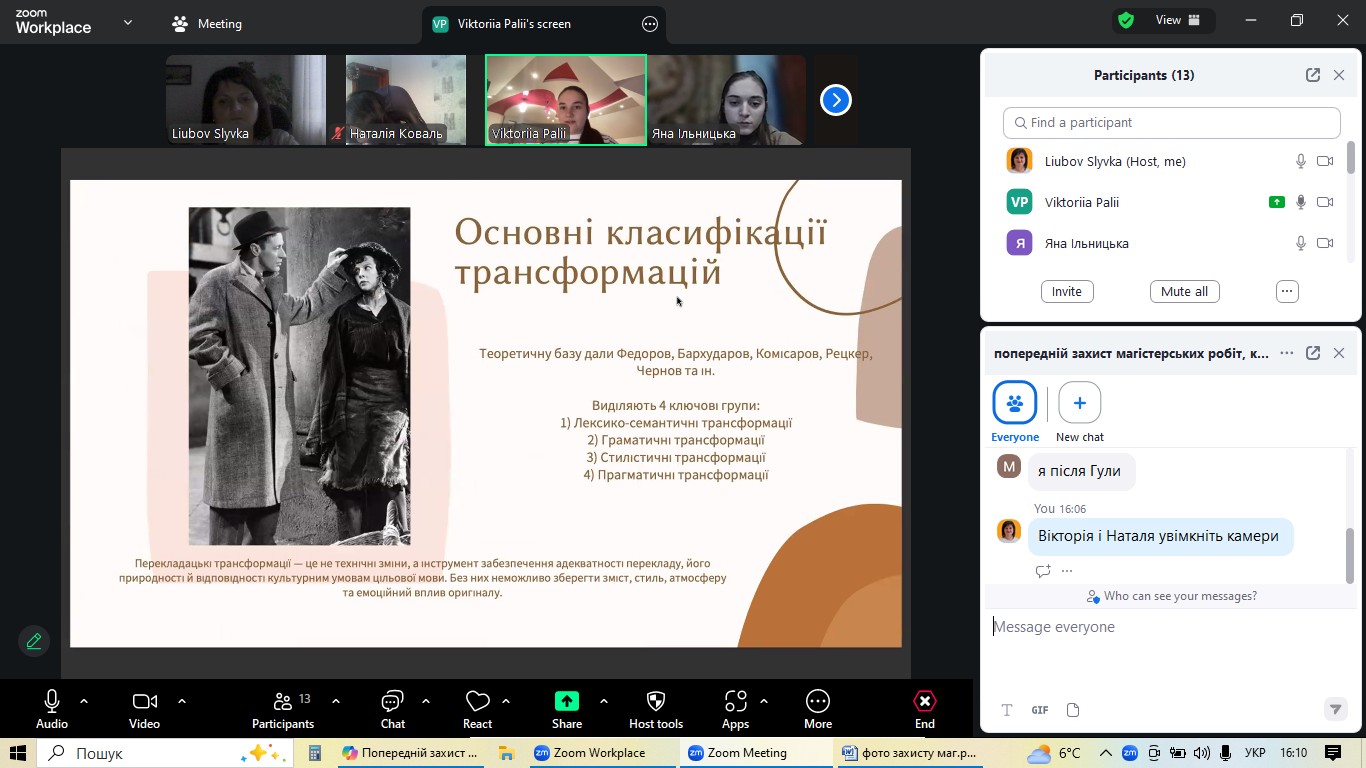
Task: Click the Find a participant search field
Action: [x=1171, y=122]
